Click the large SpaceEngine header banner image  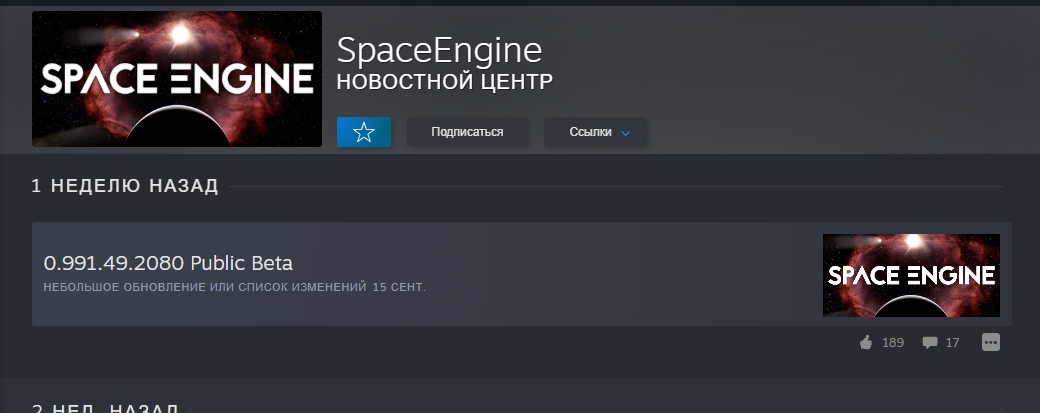click(x=177, y=79)
